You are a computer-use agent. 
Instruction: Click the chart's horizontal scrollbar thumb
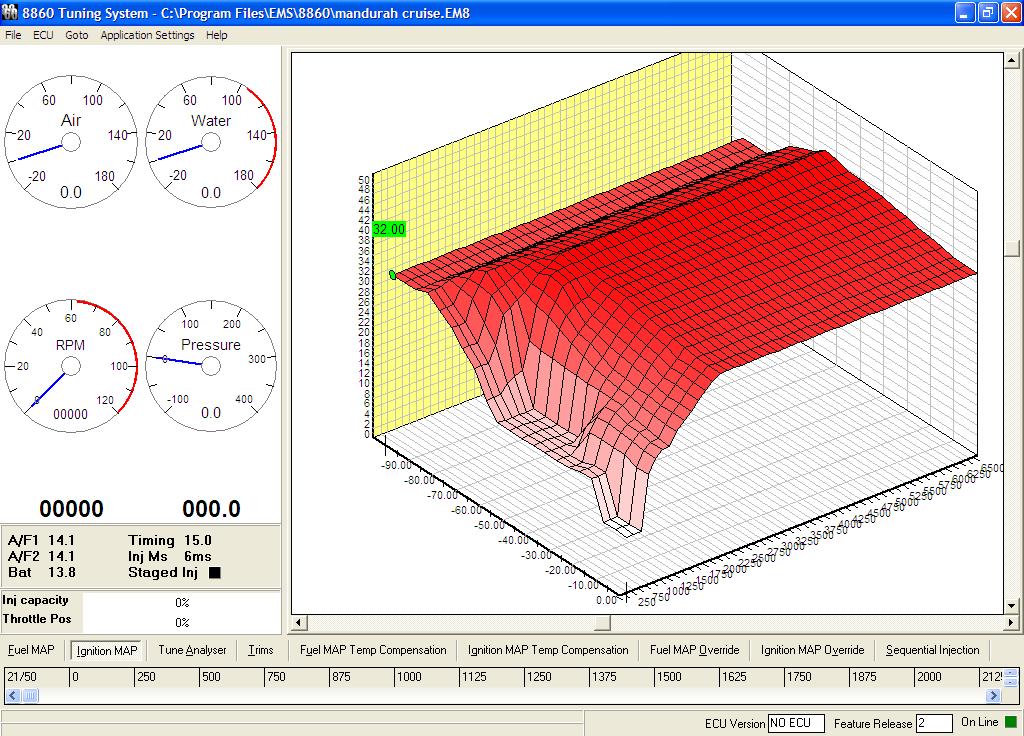click(x=601, y=623)
